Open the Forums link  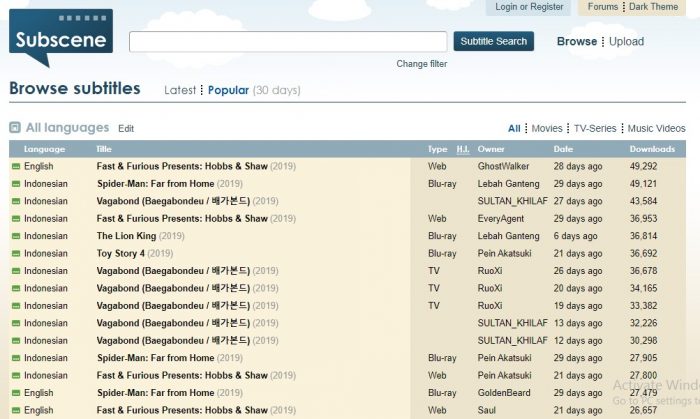[603, 7]
